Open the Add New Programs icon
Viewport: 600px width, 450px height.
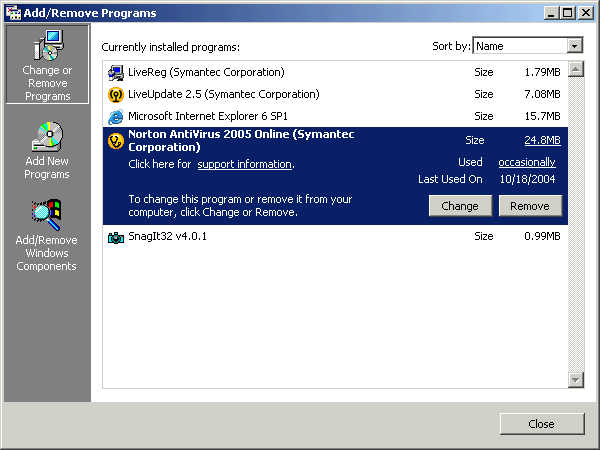47,136
